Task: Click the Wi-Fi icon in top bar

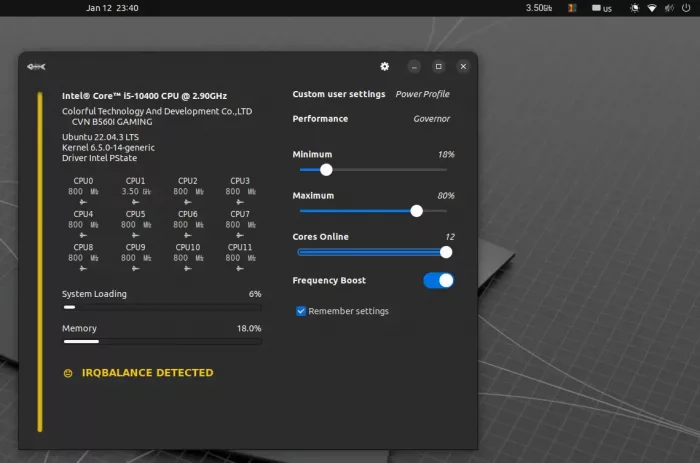Action: click(652, 8)
